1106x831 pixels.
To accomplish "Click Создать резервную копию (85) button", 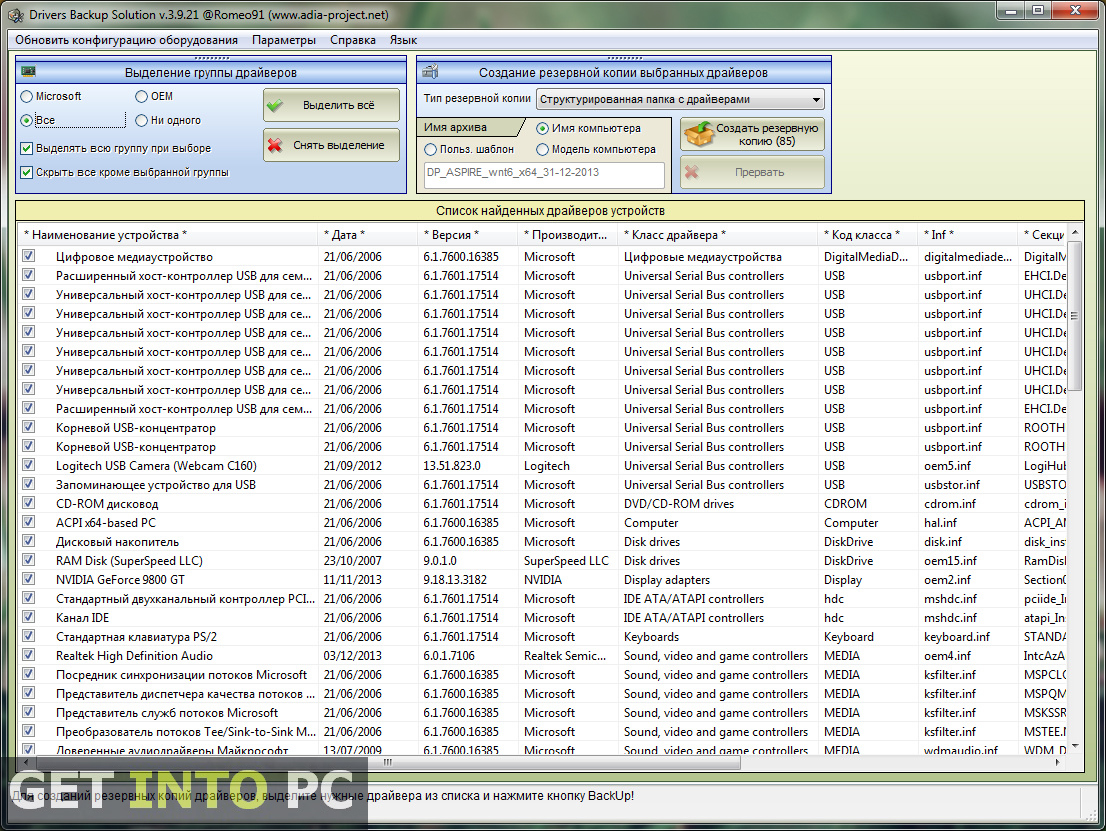I will [752, 134].
